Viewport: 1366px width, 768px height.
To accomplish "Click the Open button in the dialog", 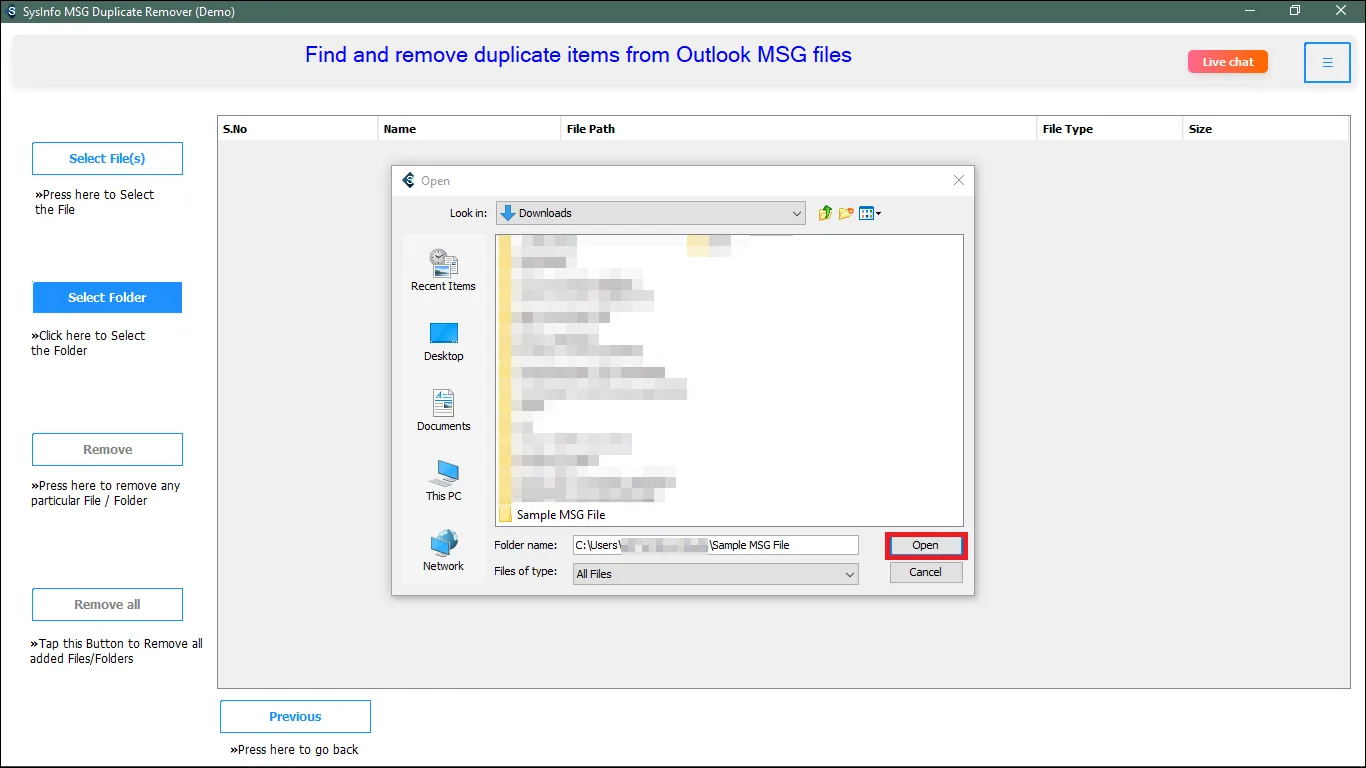I will point(925,545).
